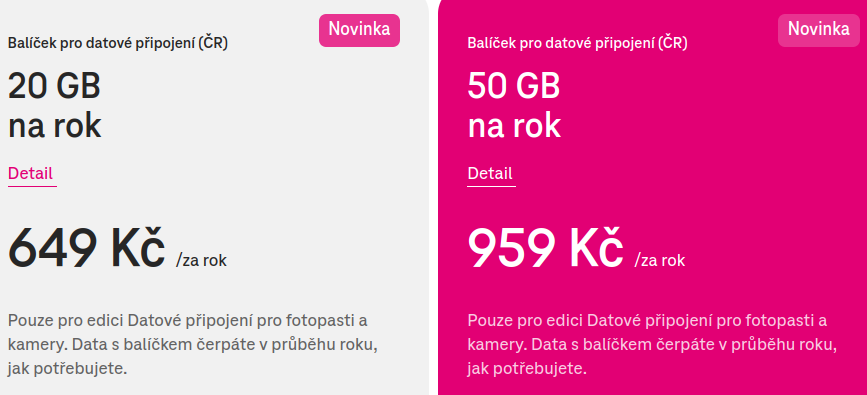Select the 20 GB heading text

click(54, 87)
